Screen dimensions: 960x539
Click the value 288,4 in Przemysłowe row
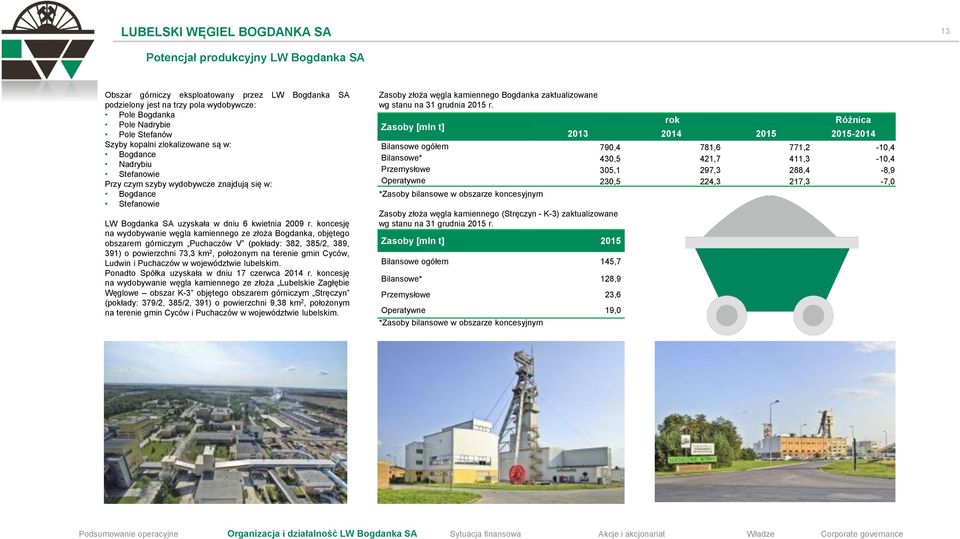tap(799, 170)
